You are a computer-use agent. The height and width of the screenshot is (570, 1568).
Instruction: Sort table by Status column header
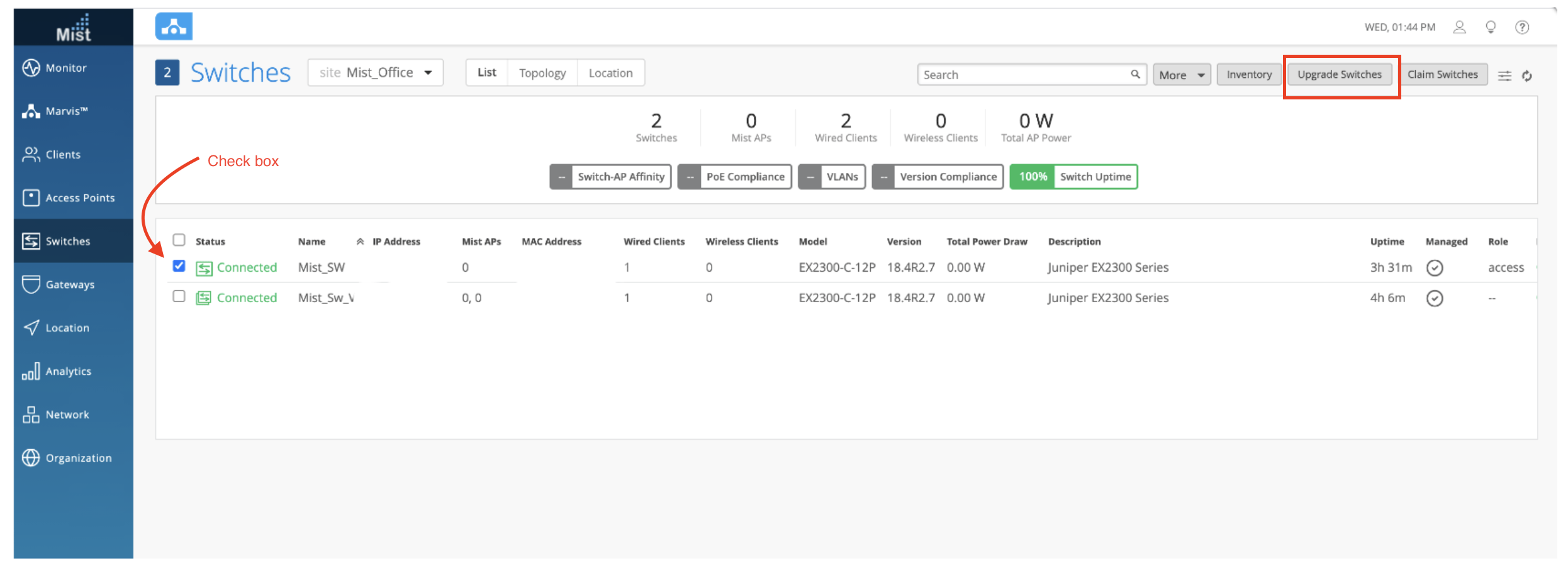210,242
